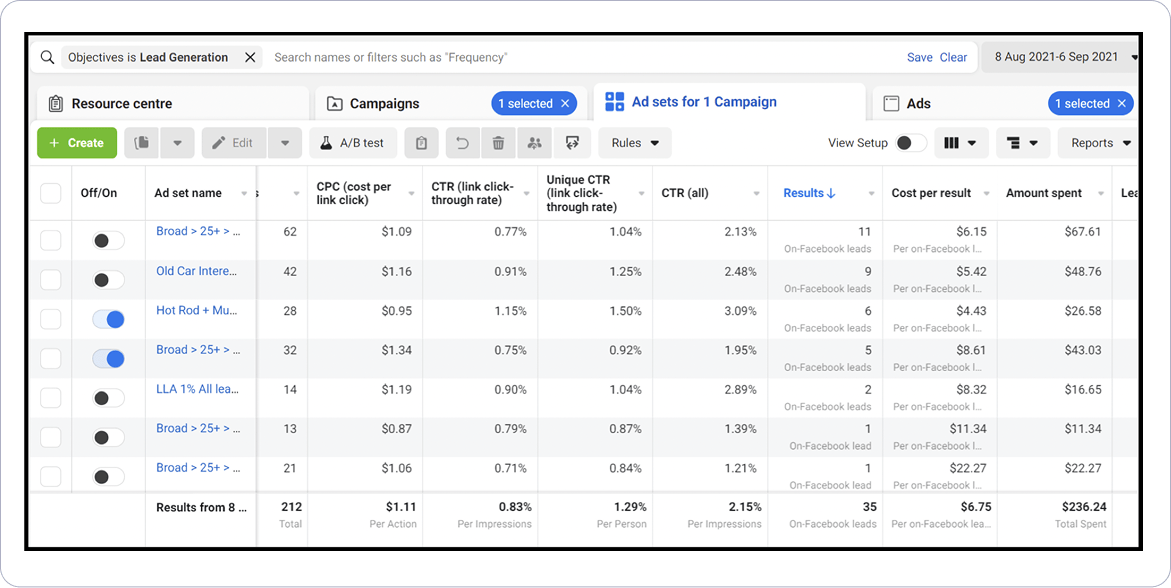
Task: Click the undo arrow icon
Action: point(462,143)
